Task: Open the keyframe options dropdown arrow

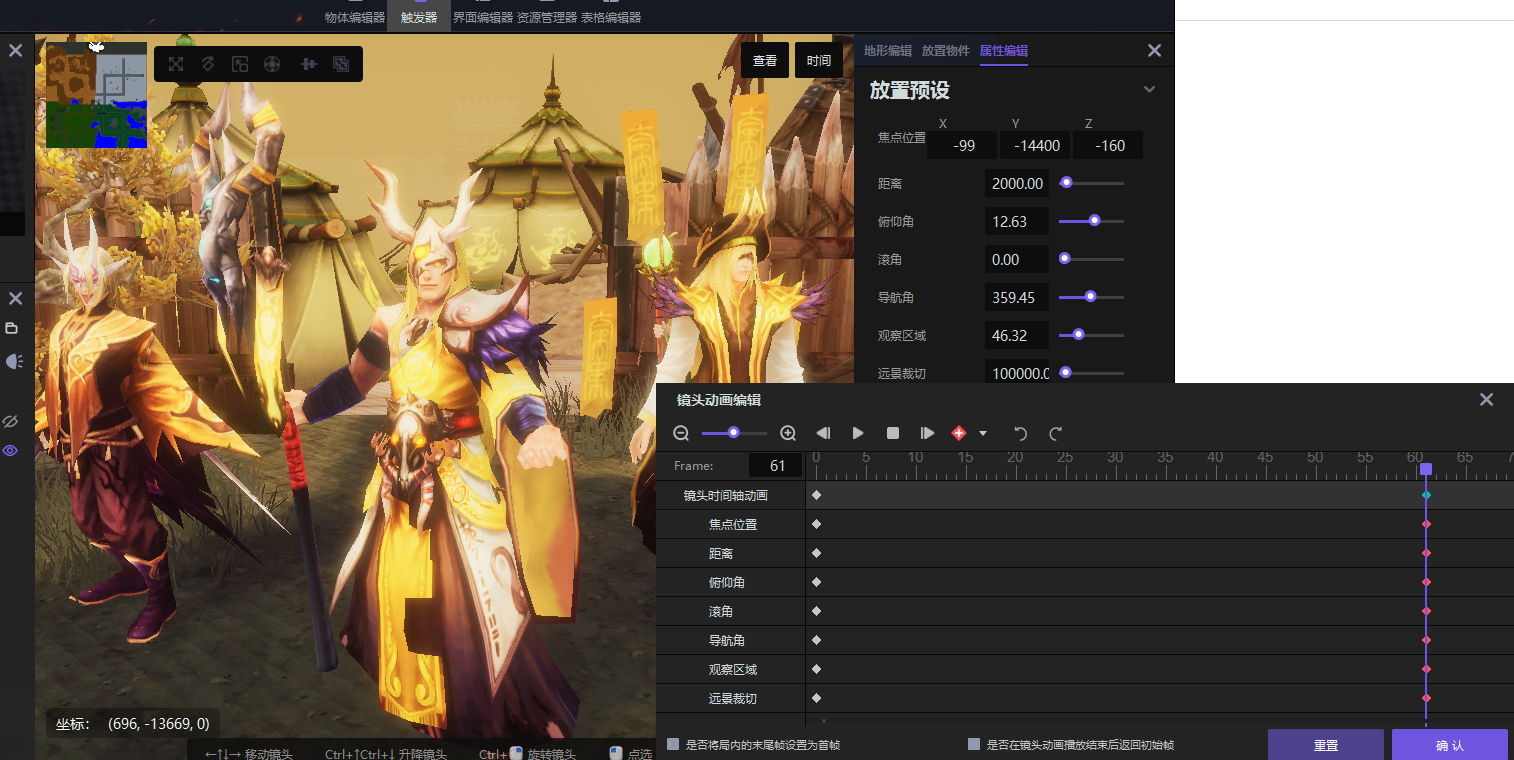Action: click(x=983, y=434)
